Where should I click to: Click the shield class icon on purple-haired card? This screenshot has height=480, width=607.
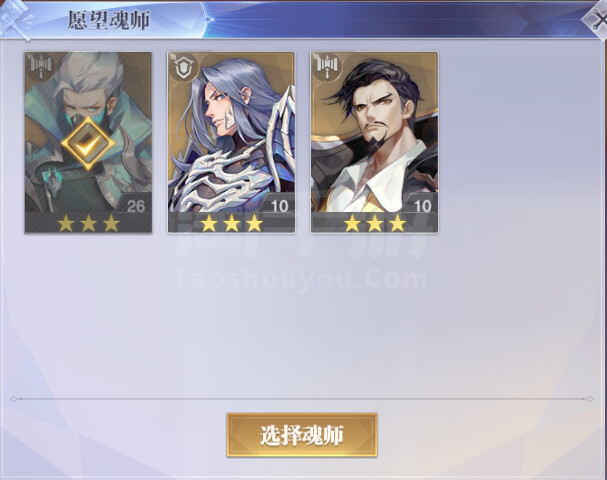pyautogui.click(x=183, y=67)
